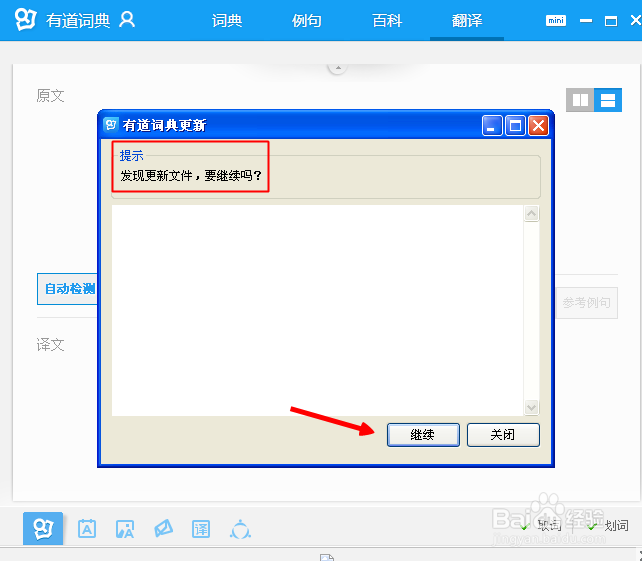Click scroll-down arrow in update log

pos(531,407)
